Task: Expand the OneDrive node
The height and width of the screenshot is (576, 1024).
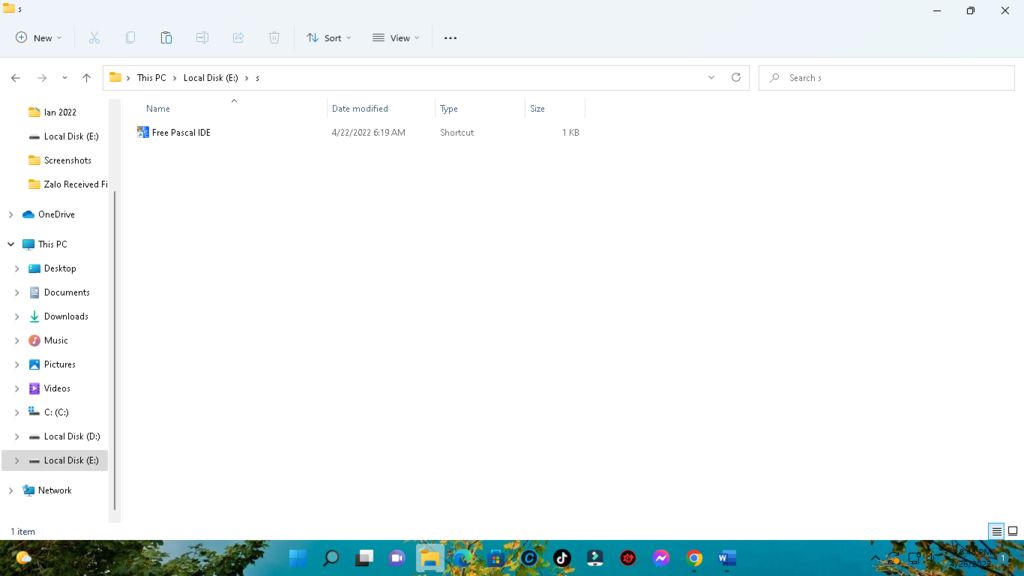Action: 10,214
